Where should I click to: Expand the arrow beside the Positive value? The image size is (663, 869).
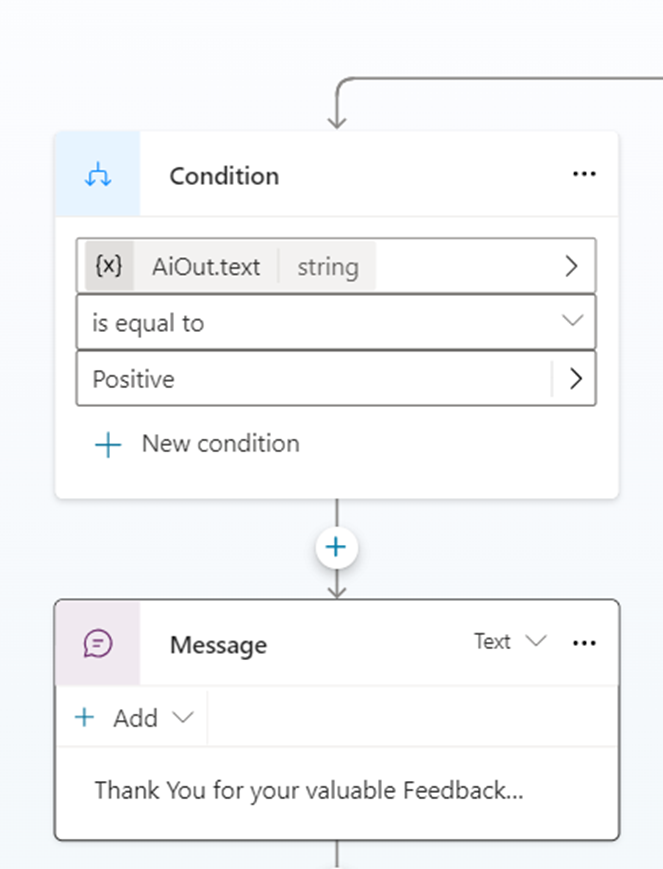(x=576, y=379)
